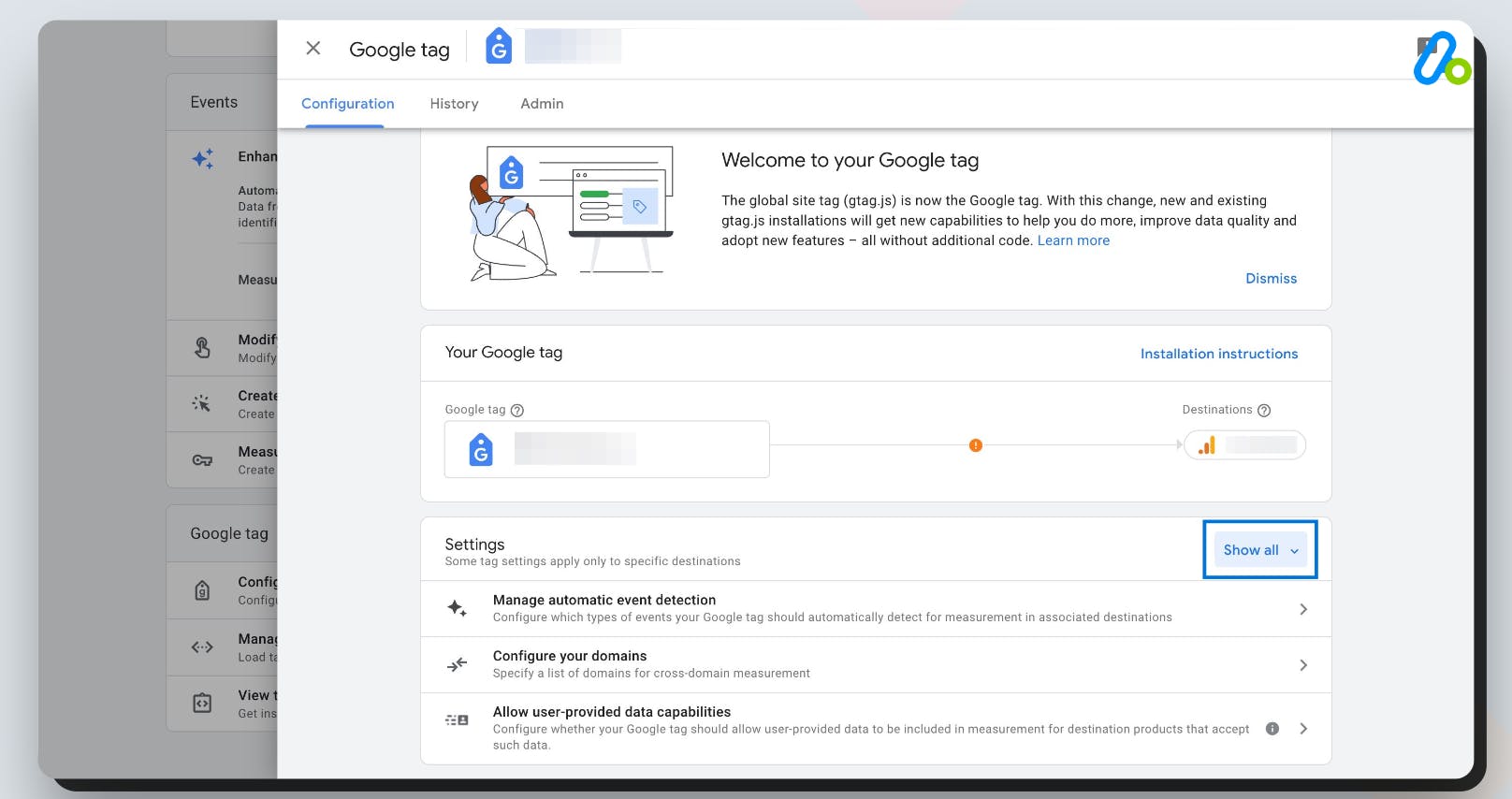Select the Analytics destination chip

click(1244, 445)
